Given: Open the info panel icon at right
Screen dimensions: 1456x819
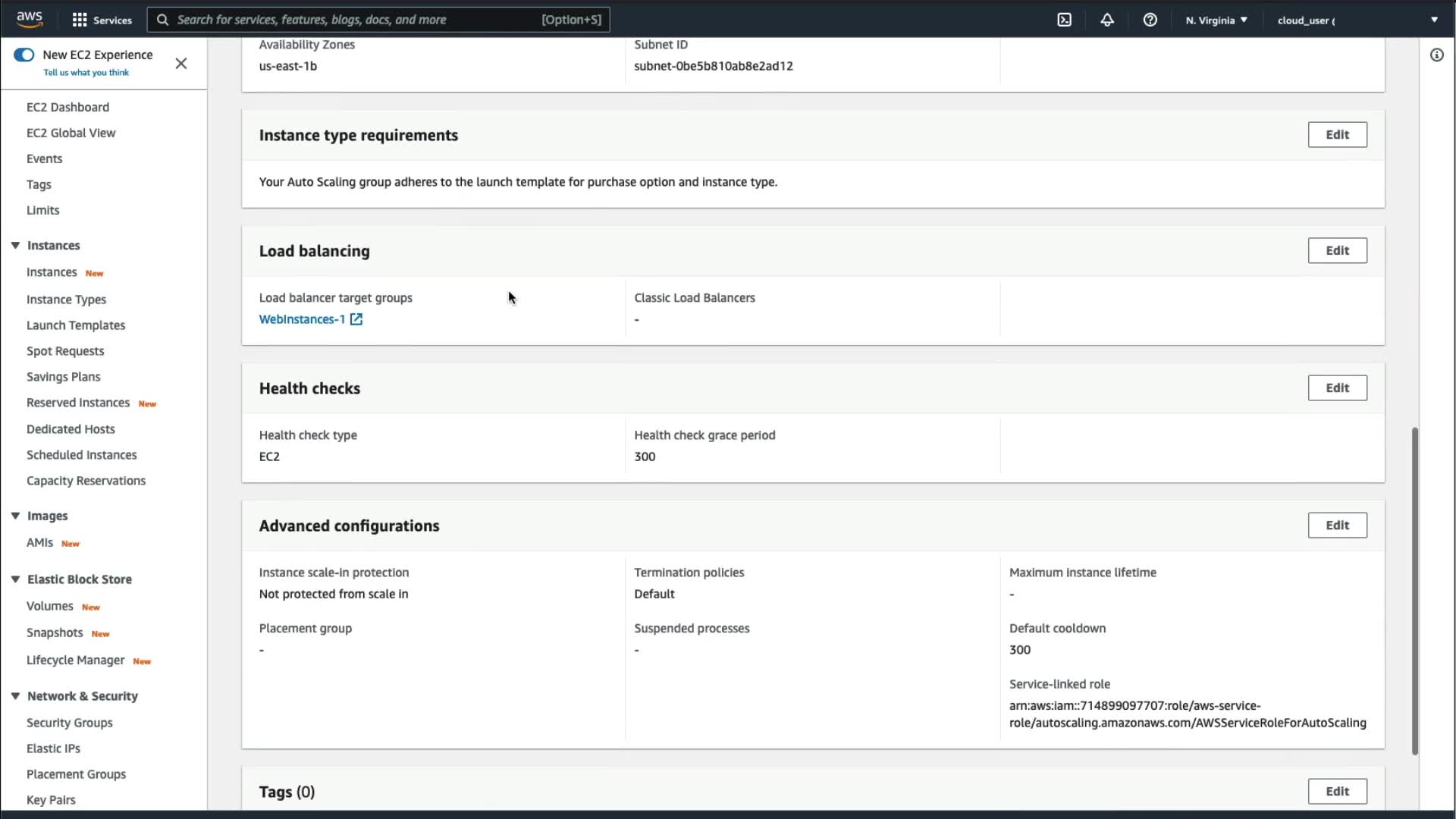Looking at the screenshot, I should [x=1436, y=55].
